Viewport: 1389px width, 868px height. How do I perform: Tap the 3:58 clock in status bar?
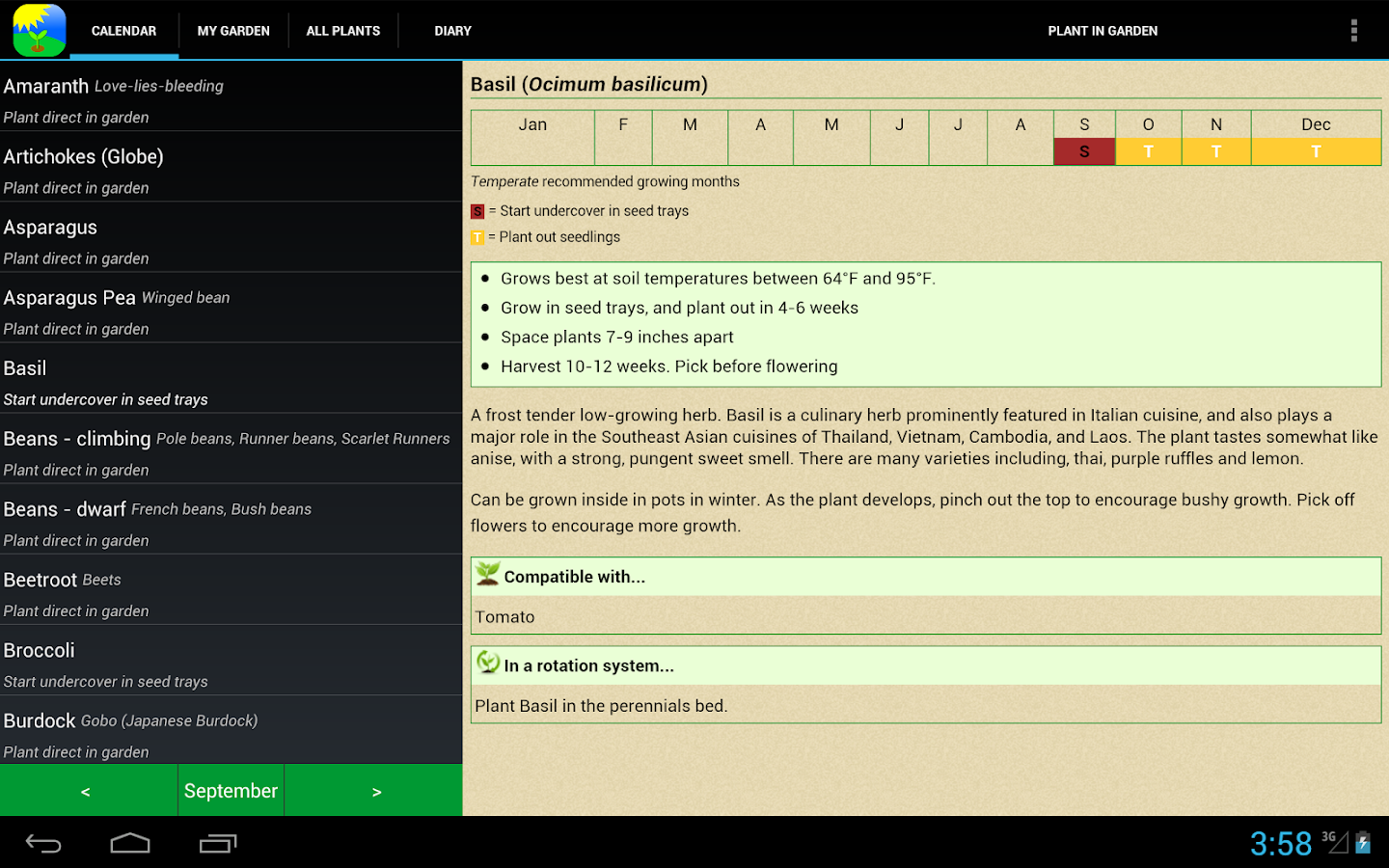[x=1281, y=844]
